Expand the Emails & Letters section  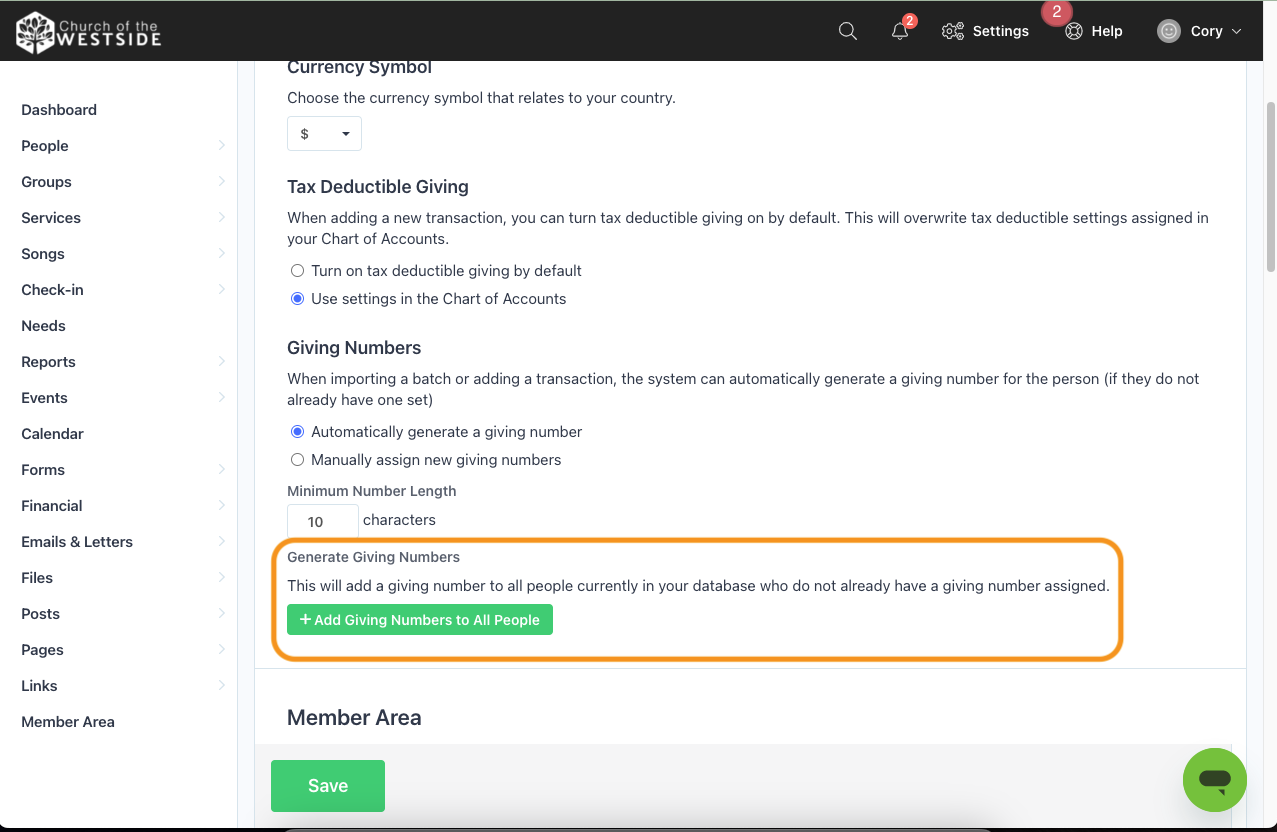[x=77, y=541]
